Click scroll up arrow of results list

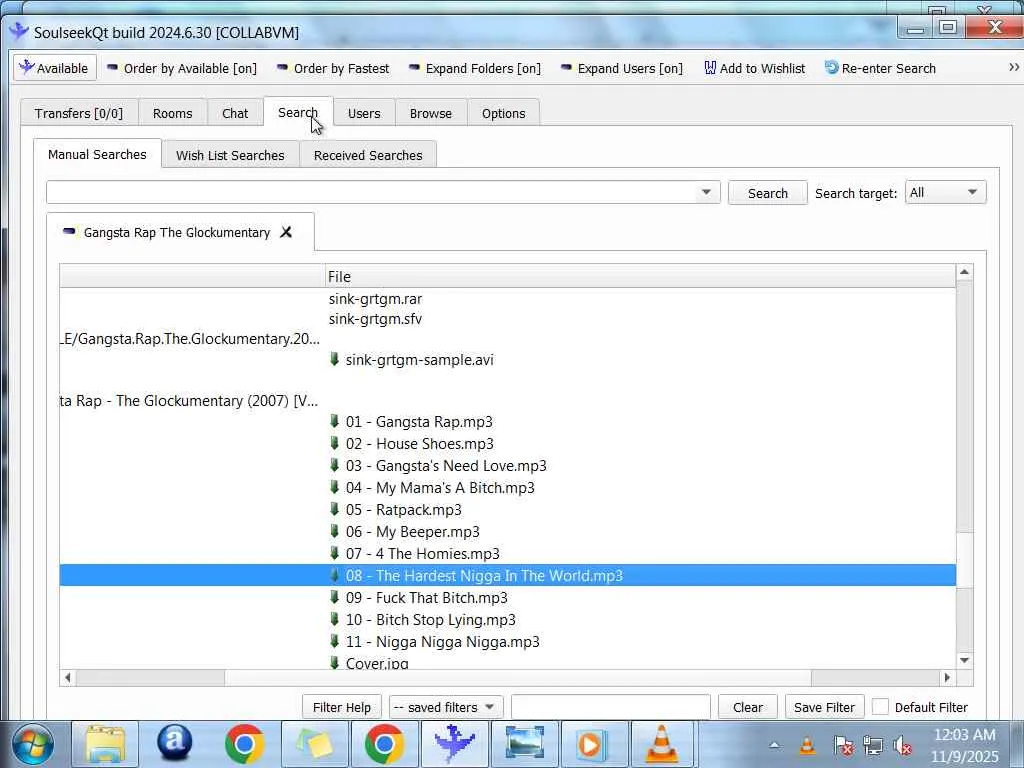click(965, 272)
